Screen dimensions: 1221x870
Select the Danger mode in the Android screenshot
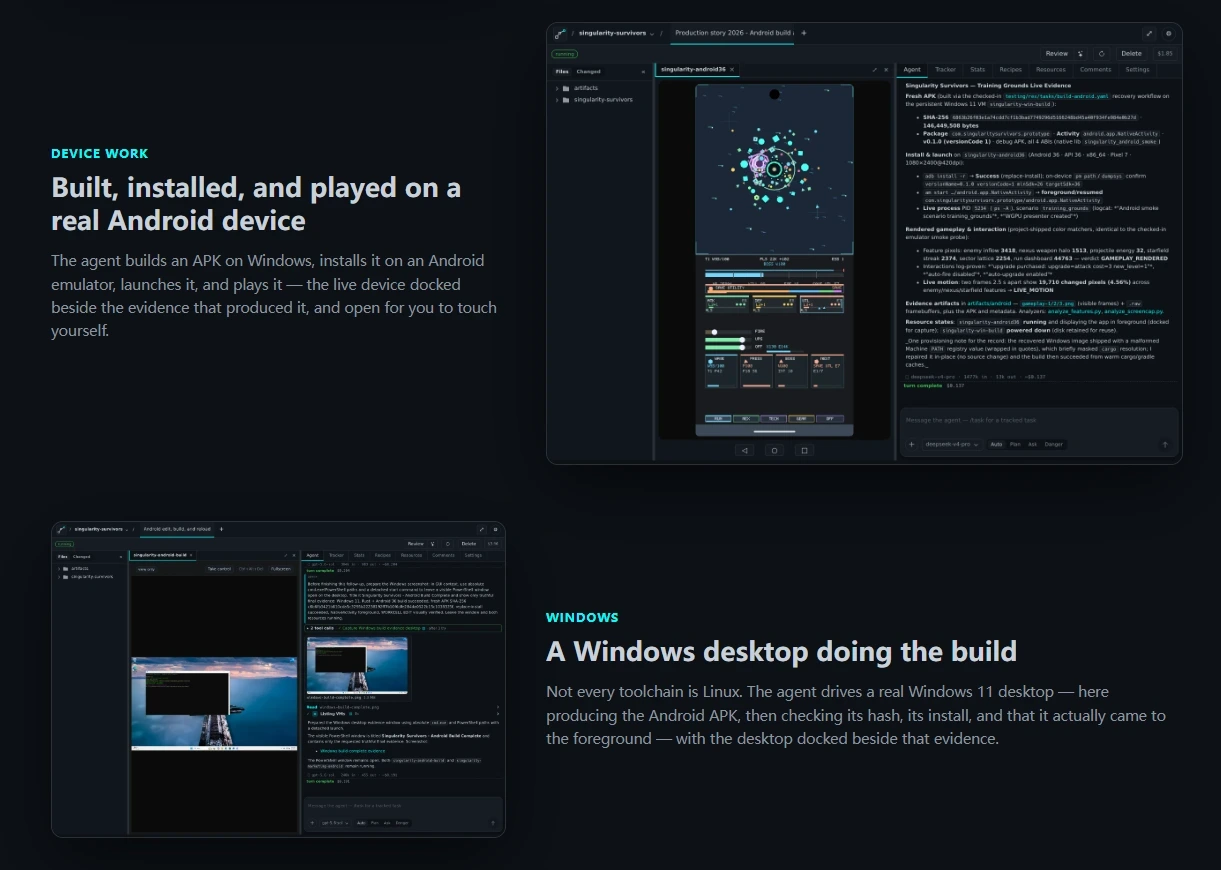1054,444
